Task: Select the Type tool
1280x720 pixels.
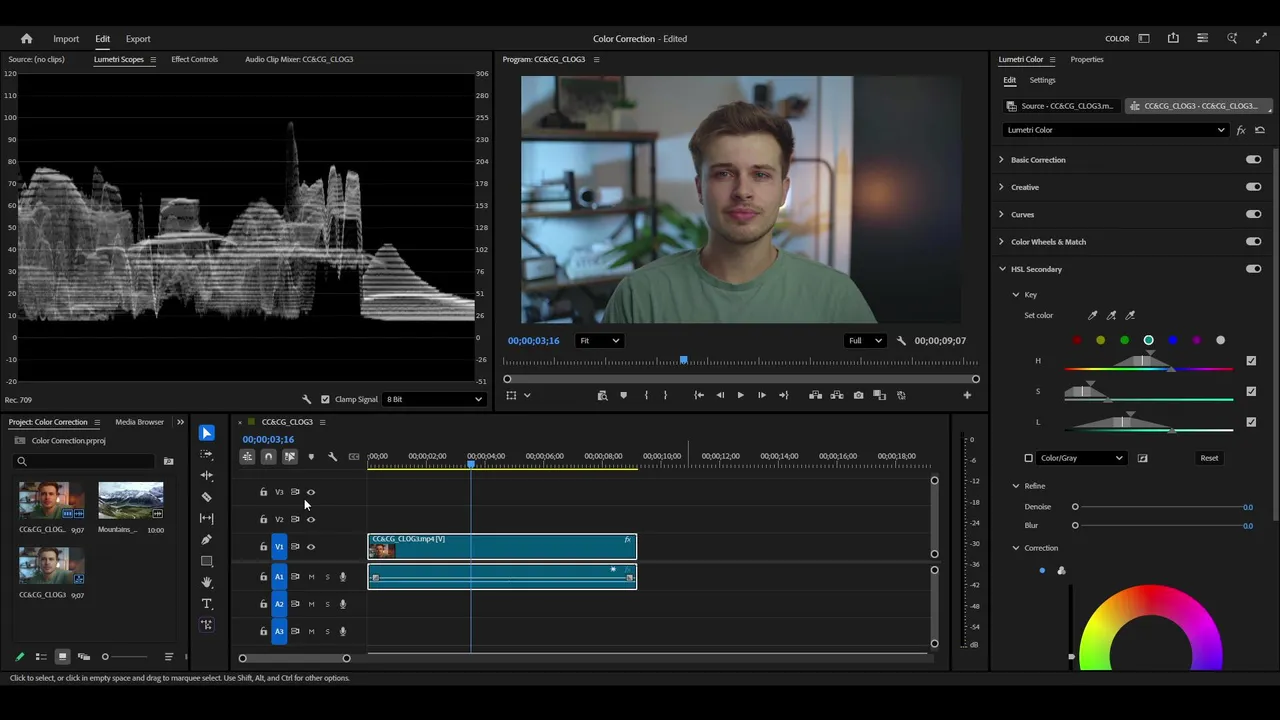Action: [x=207, y=604]
